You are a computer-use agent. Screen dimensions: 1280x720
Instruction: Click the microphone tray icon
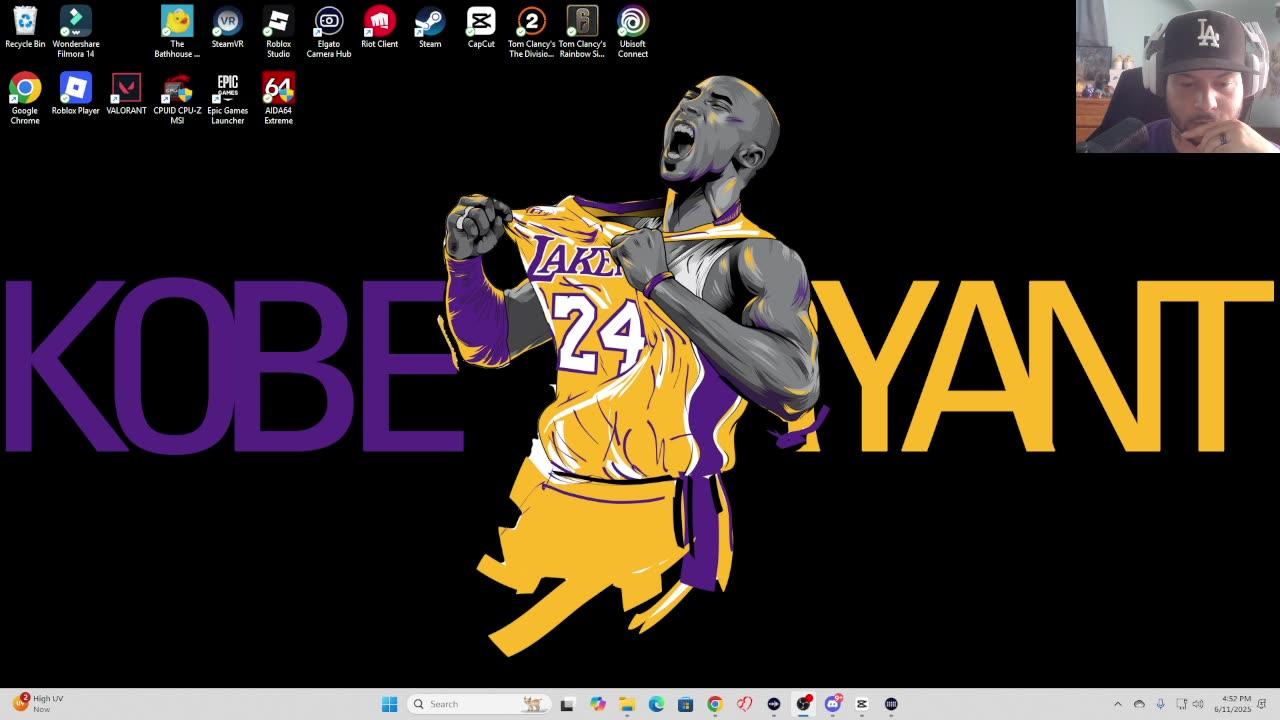(1160, 704)
